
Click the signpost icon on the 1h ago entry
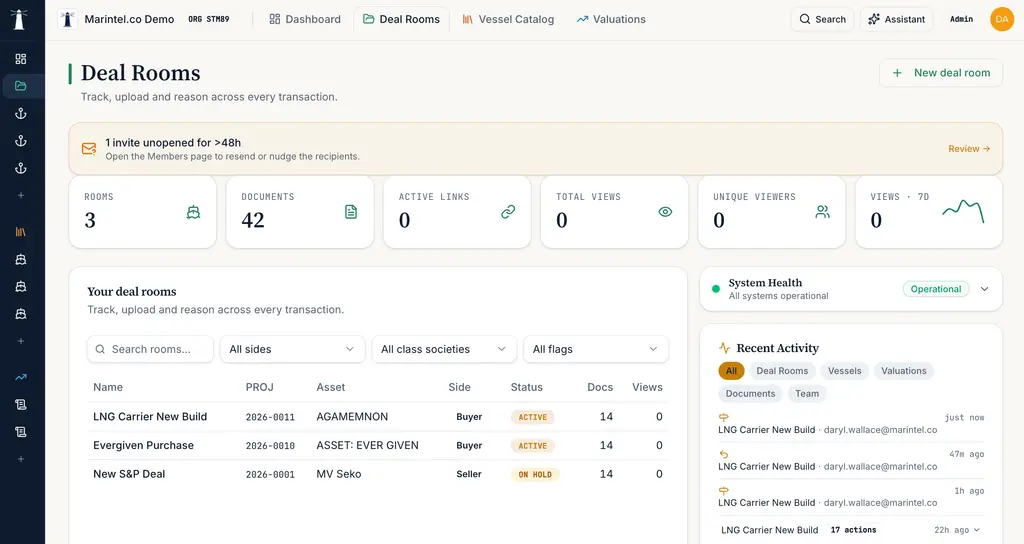pos(724,490)
